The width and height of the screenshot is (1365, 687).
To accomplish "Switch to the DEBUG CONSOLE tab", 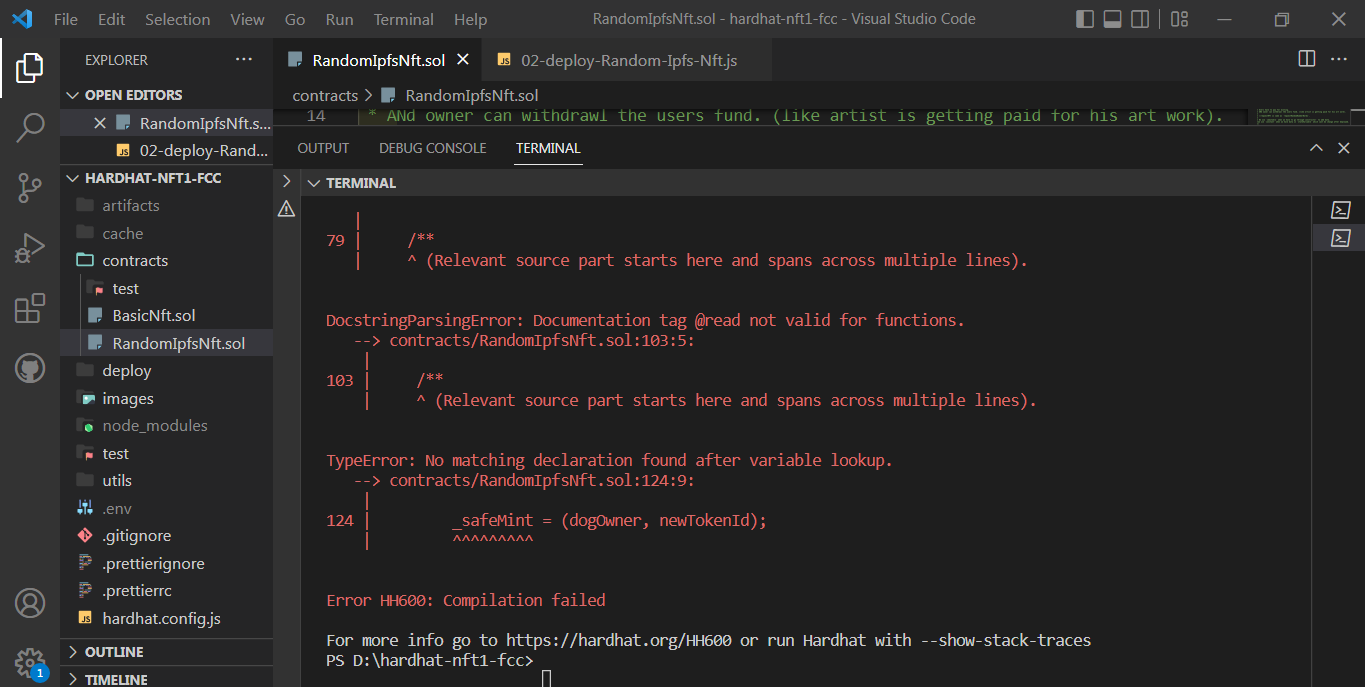I will pyautogui.click(x=432, y=148).
